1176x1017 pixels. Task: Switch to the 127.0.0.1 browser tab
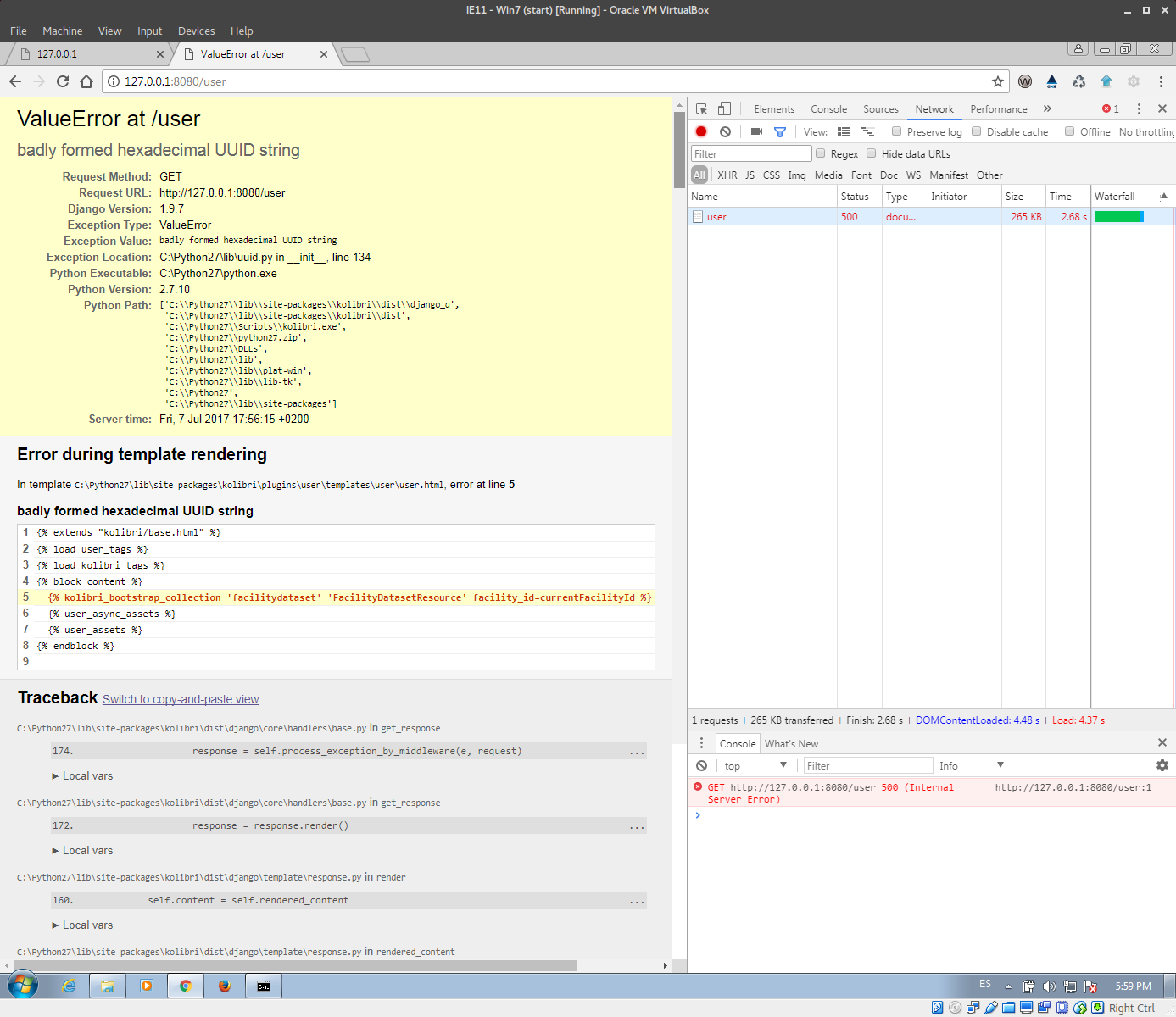[x=89, y=53]
